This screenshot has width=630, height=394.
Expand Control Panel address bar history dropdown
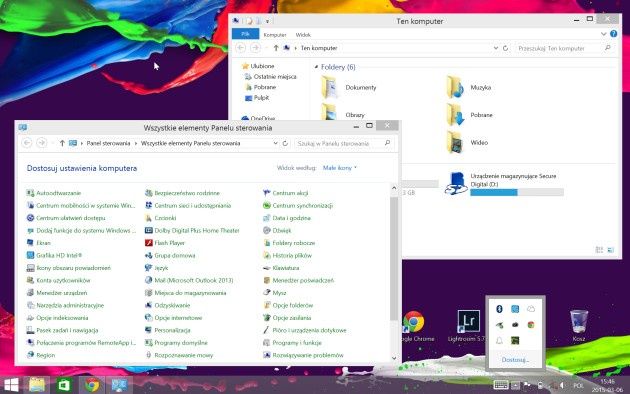[276, 143]
